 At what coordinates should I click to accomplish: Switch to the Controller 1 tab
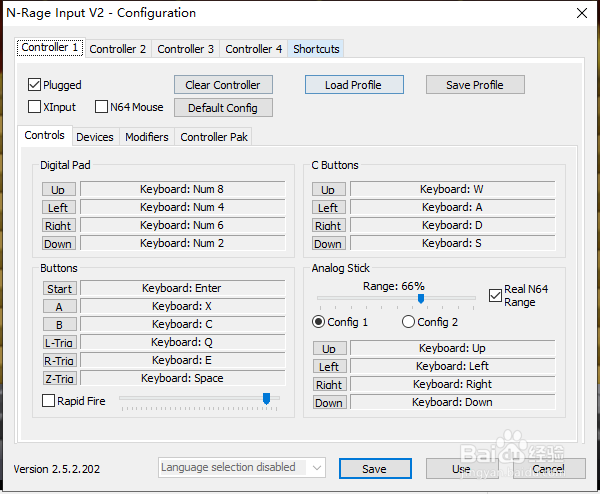point(50,47)
